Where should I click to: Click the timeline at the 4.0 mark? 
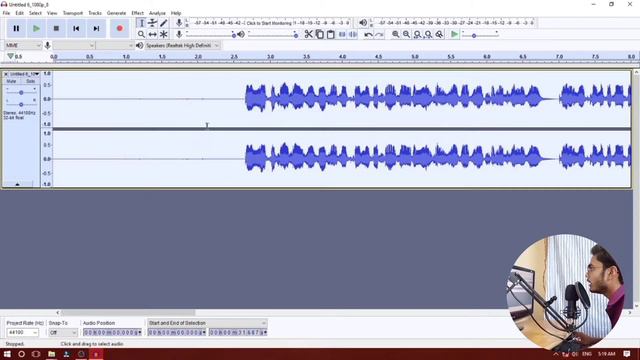point(342,57)
